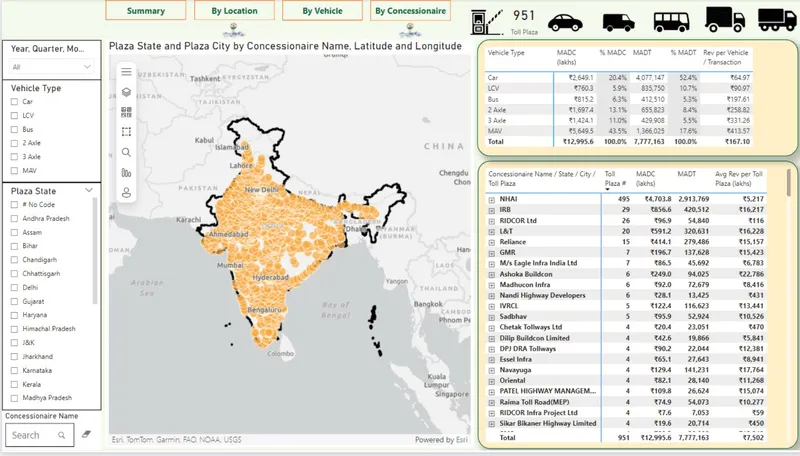Click the 951 Toll Plaza count card
Viewport: 800px width, 456px height.
point(524,22)
